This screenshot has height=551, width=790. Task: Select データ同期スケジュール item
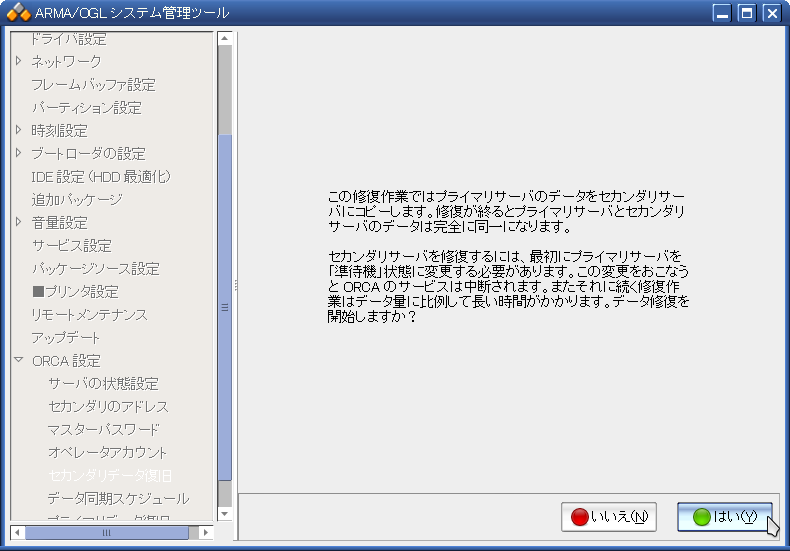117,499
